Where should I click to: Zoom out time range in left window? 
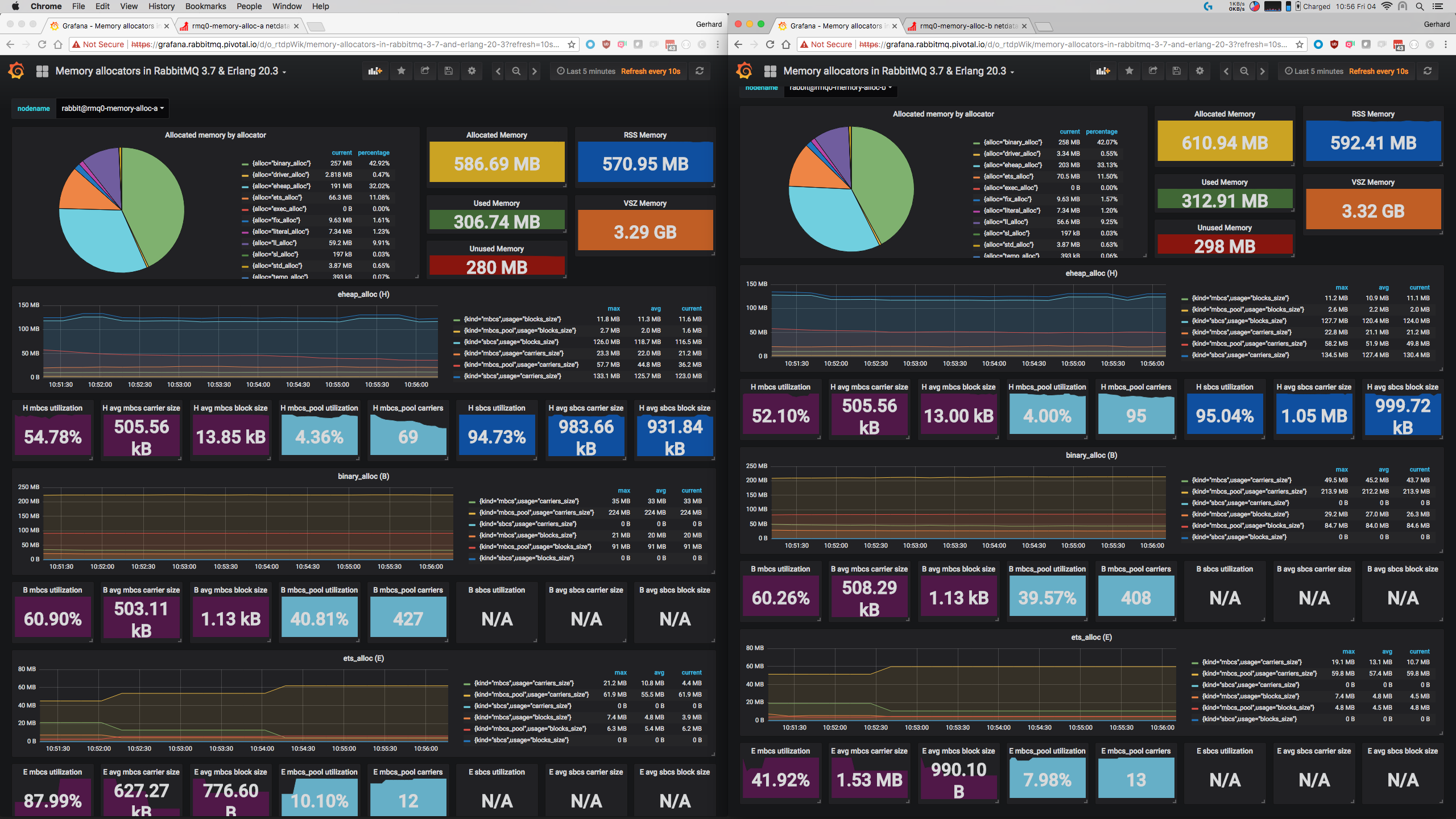(x=516, y=71)
